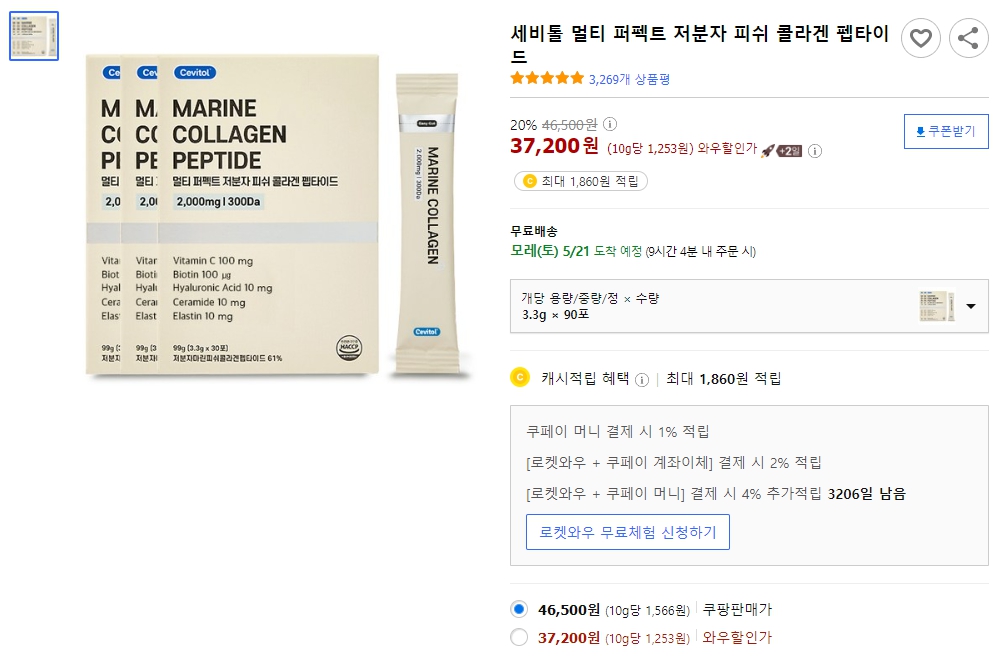Click 로켓와우 무료체험 신청하기 button
1003x659 pixels.
(x=627, y=533)
